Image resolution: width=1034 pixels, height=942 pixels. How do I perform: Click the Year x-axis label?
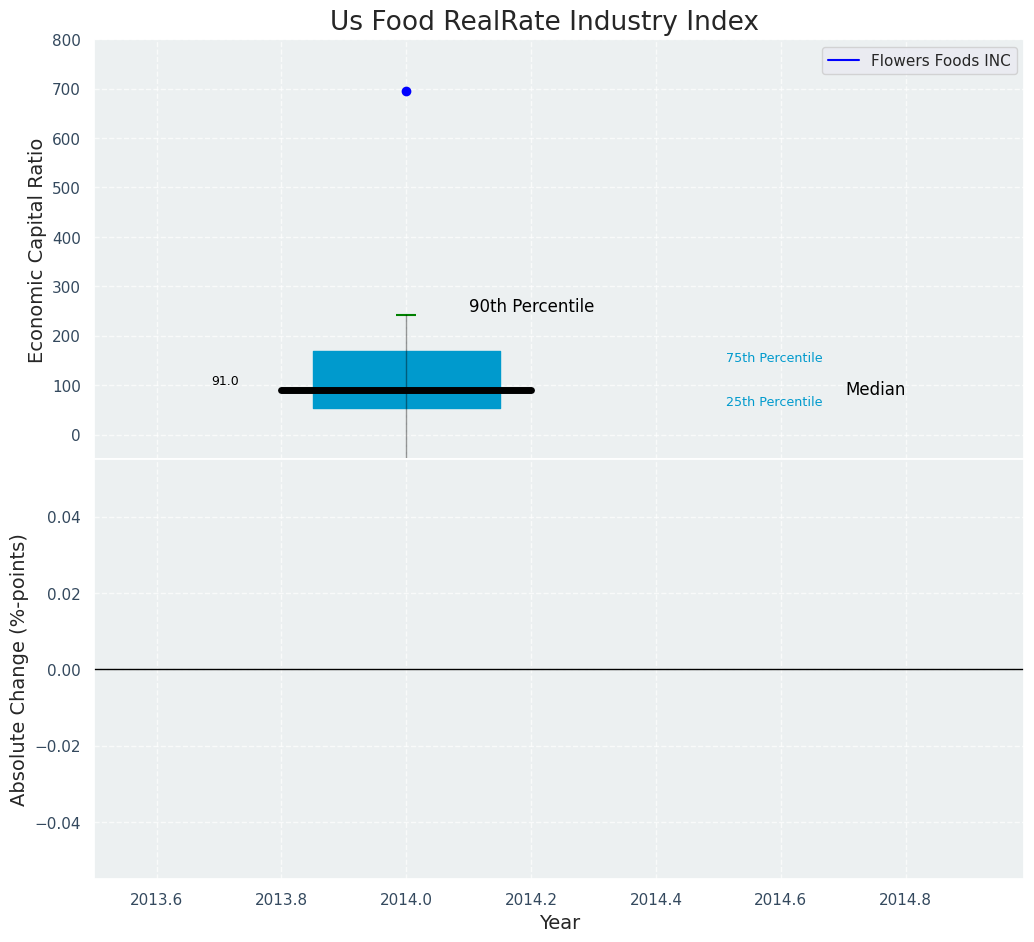[559, 923]
